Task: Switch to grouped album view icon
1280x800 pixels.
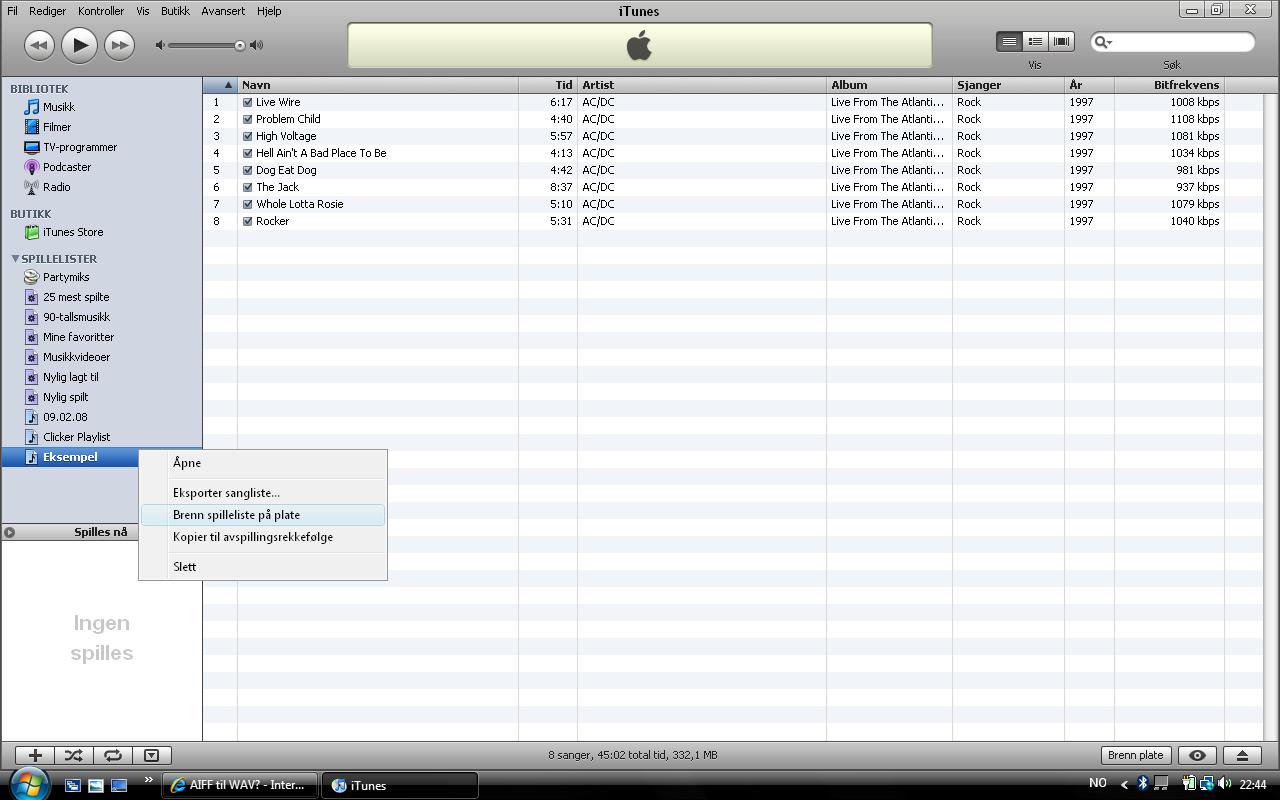Action: [x=1035, y=41]
